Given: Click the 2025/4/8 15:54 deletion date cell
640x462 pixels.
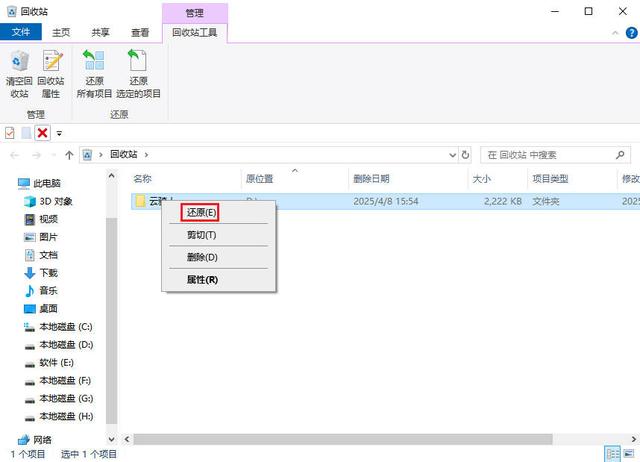Looking at the screenshot, I should coord(386,201).
